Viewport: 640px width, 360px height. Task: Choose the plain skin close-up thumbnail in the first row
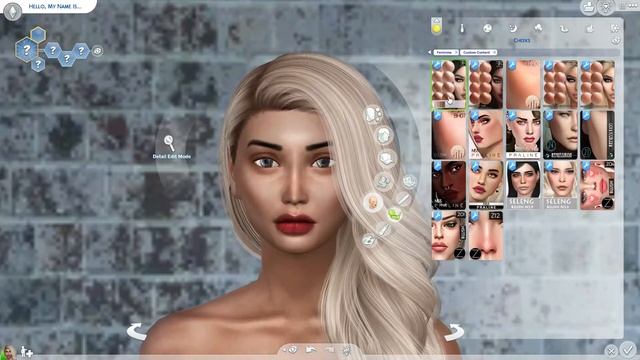click(523, 84)
